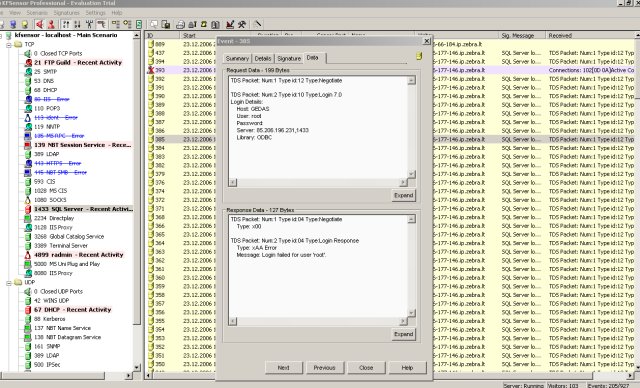Sort events by the Start column header
The image size is (640, 388).
pyautogui.click(x=197, y=35)
